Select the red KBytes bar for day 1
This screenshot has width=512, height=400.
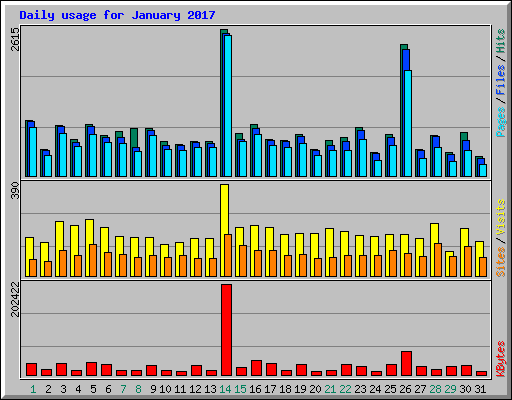(32, 369)
